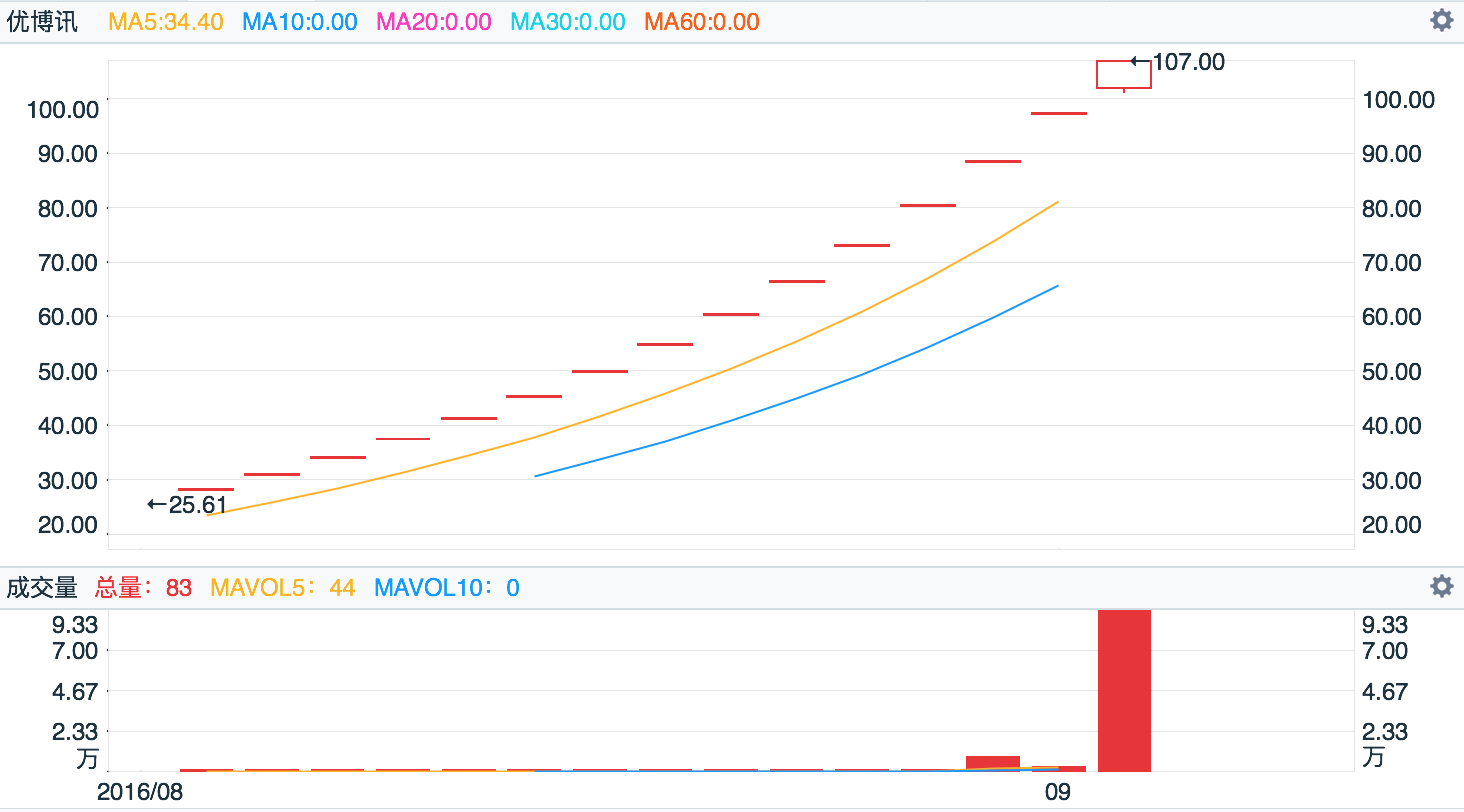Select the MA10:0.00 indicator label
The image size is (1464, 812).
pos(299,22)
